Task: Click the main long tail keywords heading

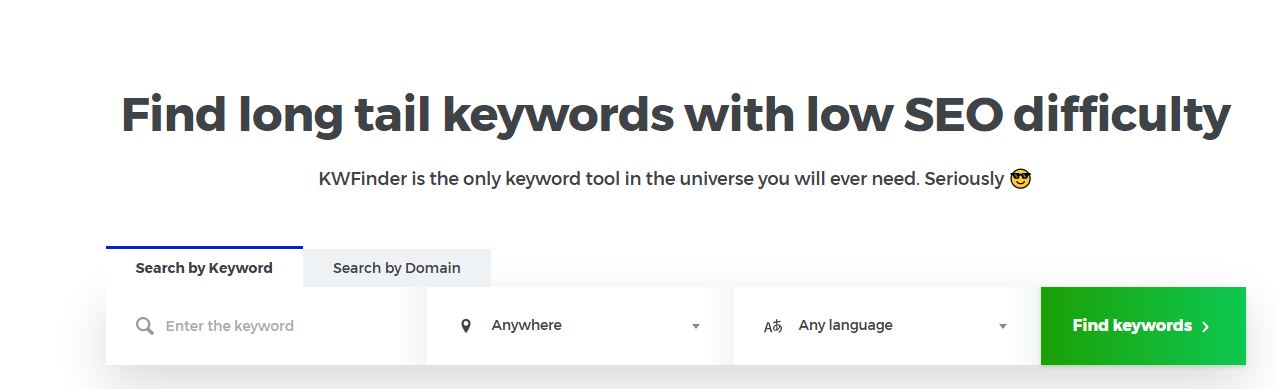Action: coord(675,115)
